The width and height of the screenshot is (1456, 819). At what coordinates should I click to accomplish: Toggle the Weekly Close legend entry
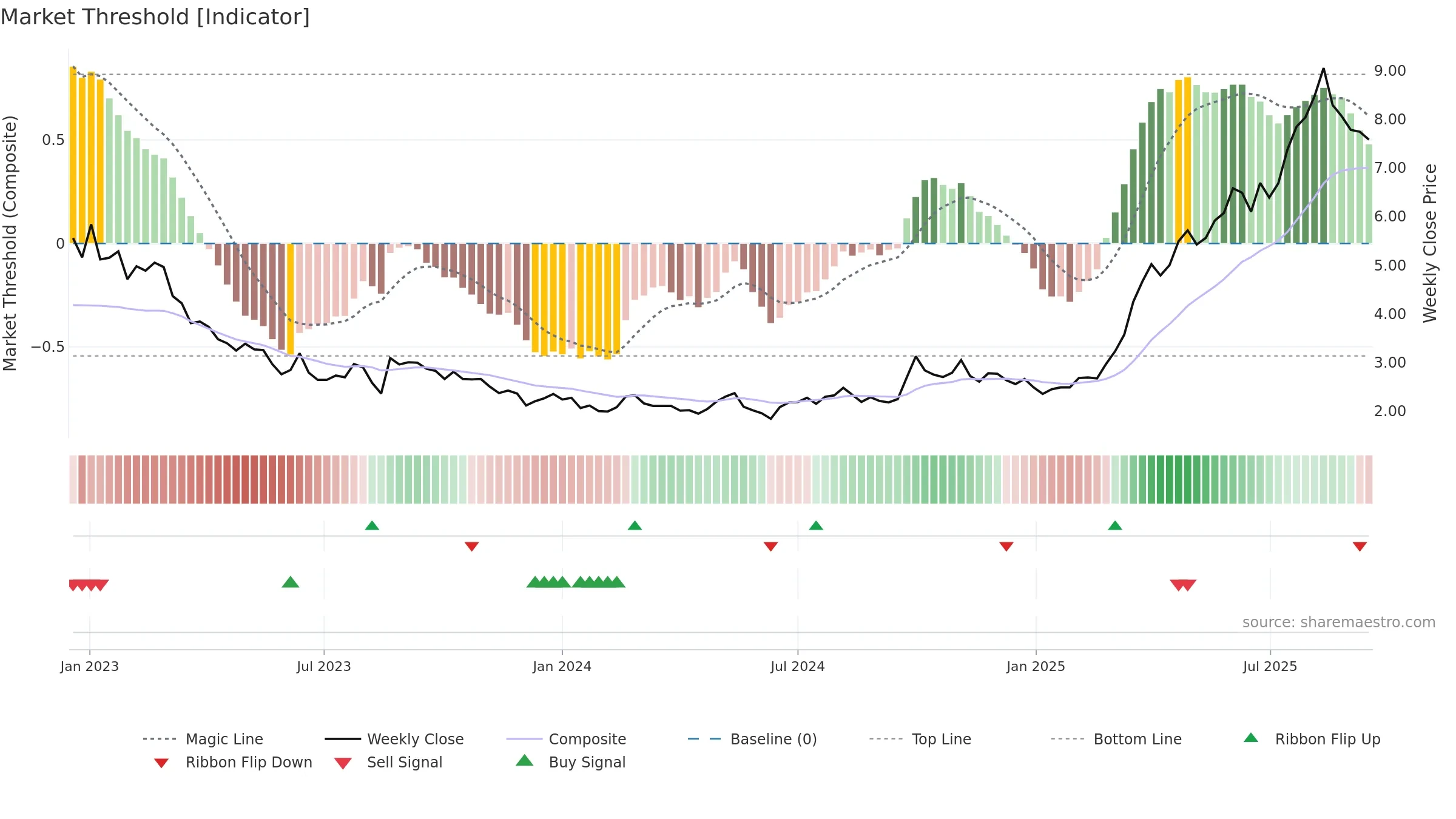coord(394,739)
